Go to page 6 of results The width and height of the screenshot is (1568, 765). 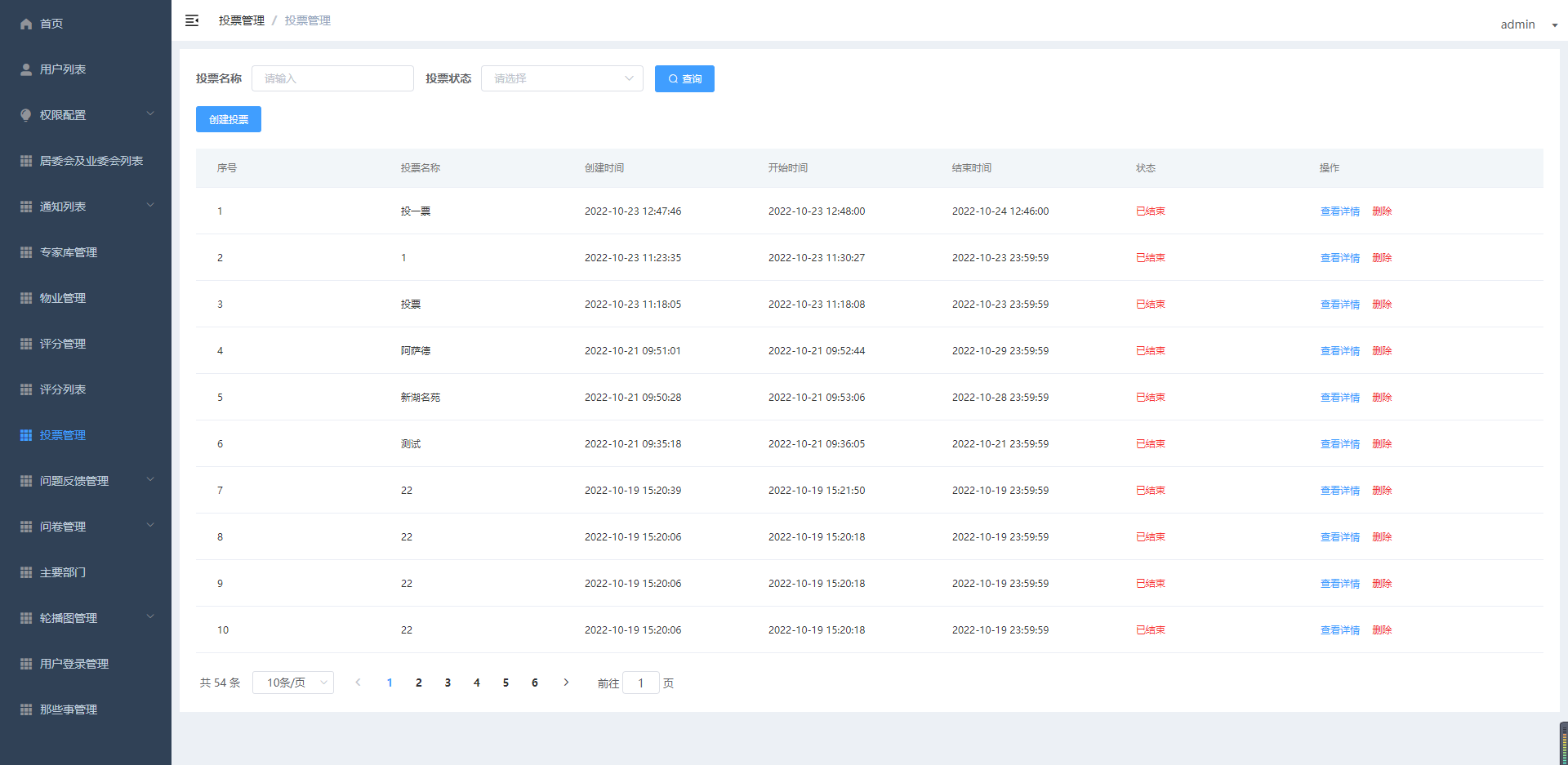click(x=535, y=683)
